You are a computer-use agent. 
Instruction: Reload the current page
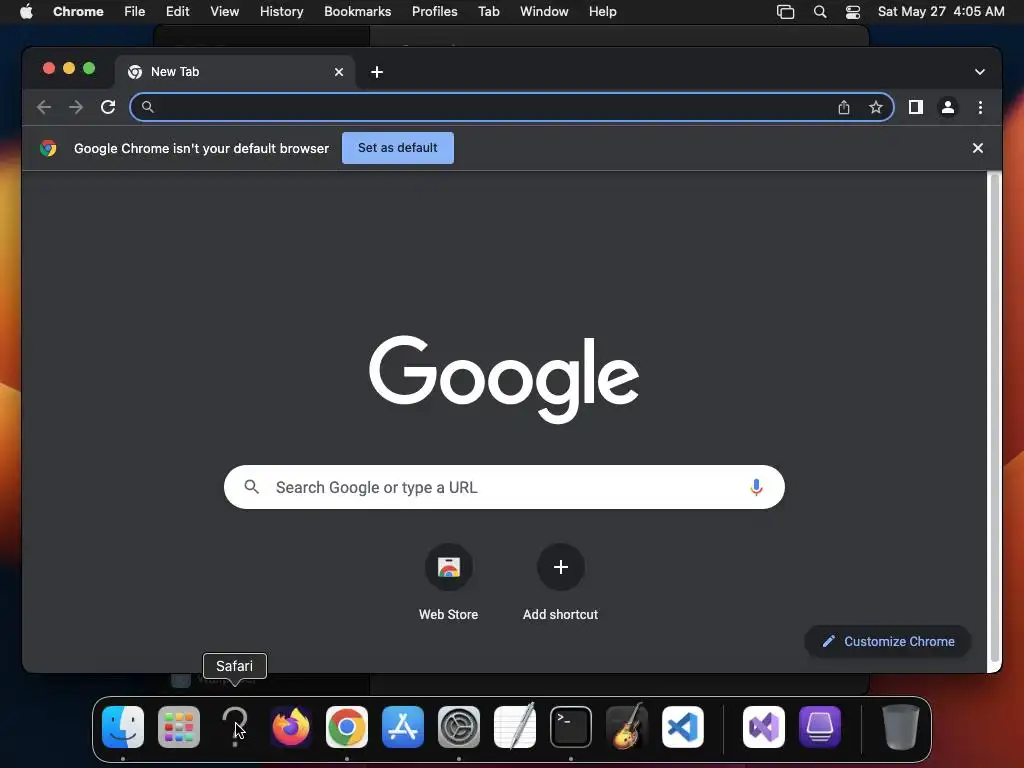pyautogui.click(x=108, y=107)
